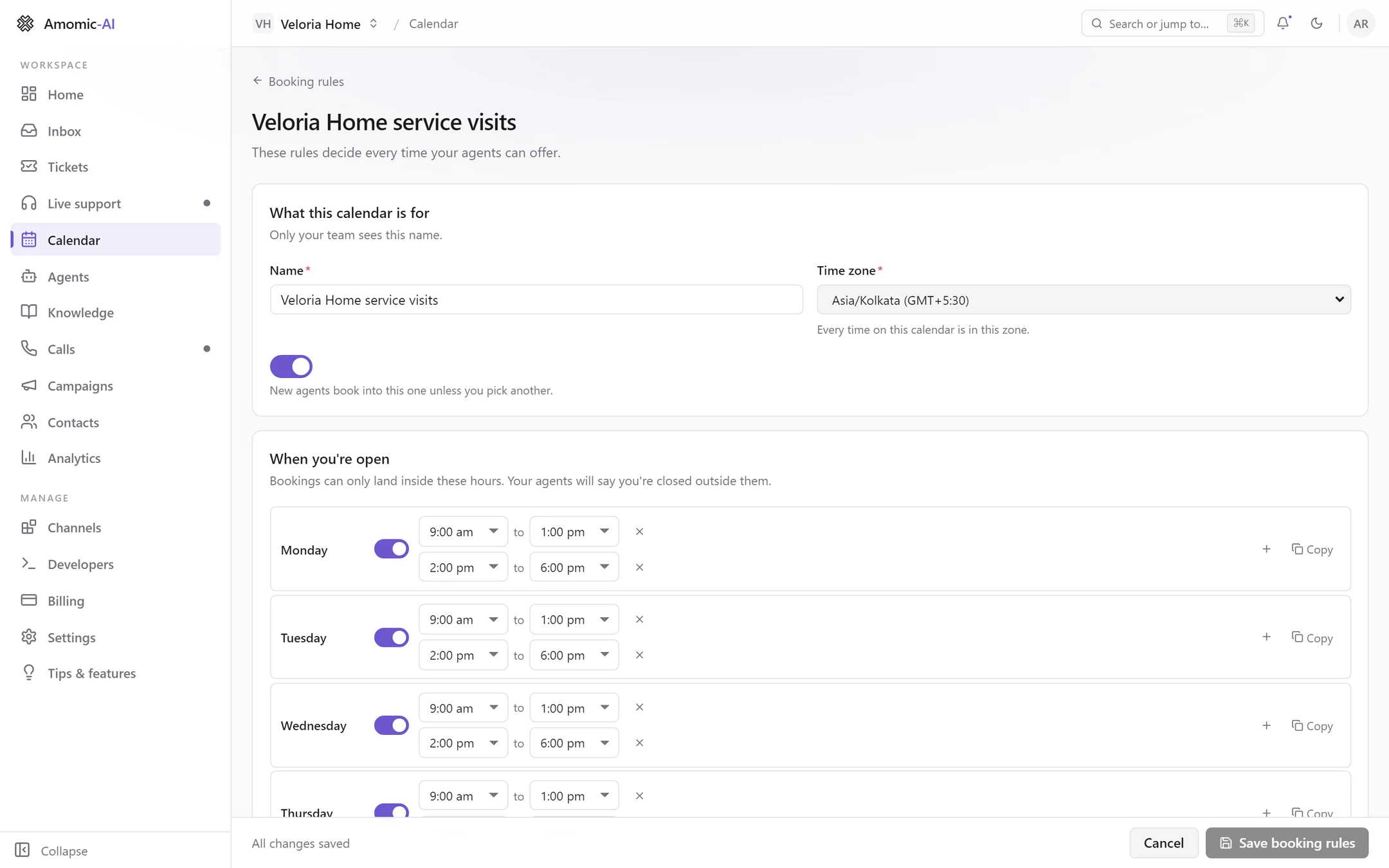
Task: Click the notifications bell icon
Action: point(1283,23)
